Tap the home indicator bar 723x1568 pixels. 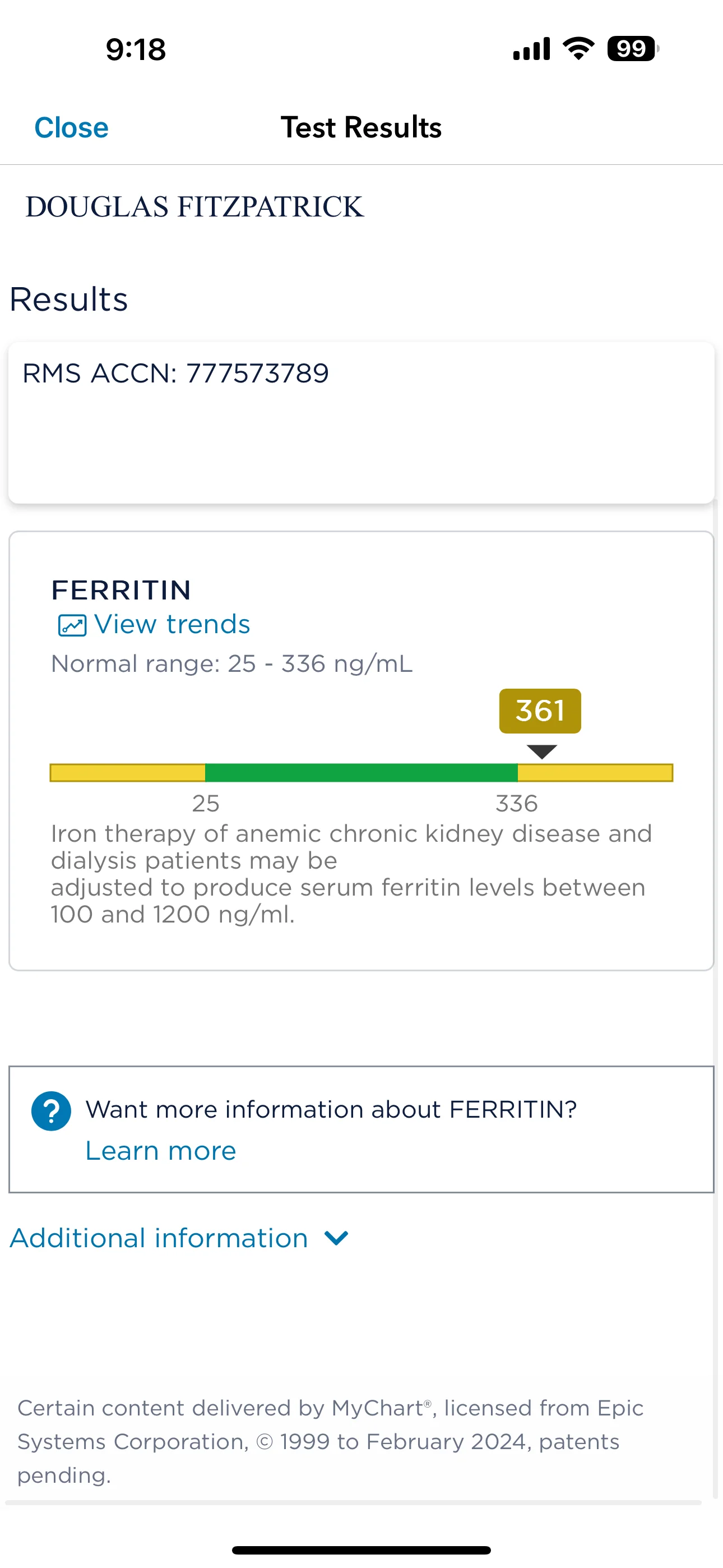[x=361, y=1549]
